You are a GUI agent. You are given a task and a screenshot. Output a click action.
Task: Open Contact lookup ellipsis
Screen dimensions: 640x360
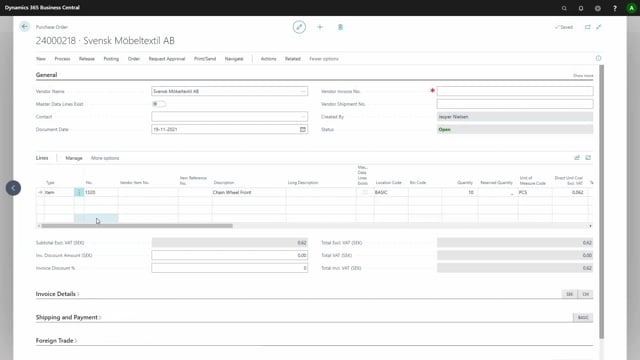[303, 117]
